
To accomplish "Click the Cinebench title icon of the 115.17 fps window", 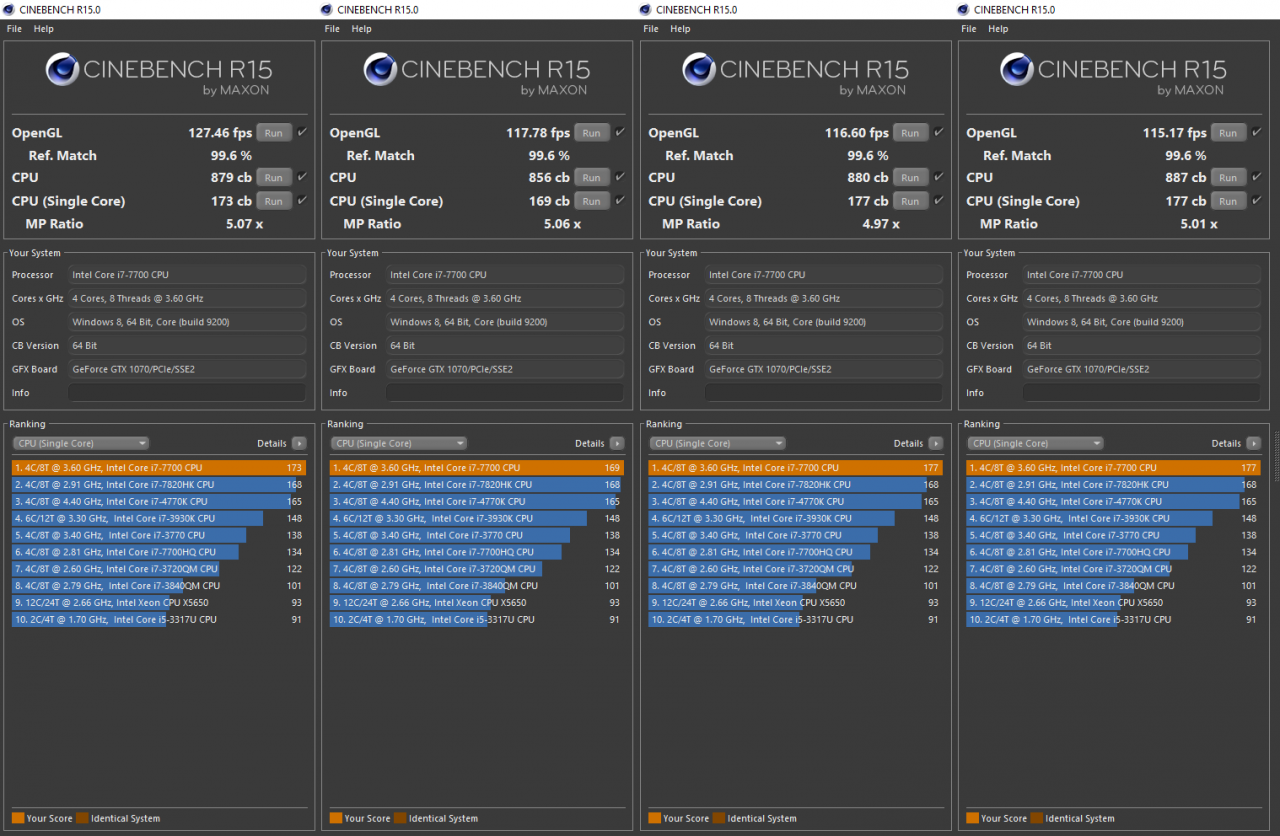I will click(x=964, y=10).
